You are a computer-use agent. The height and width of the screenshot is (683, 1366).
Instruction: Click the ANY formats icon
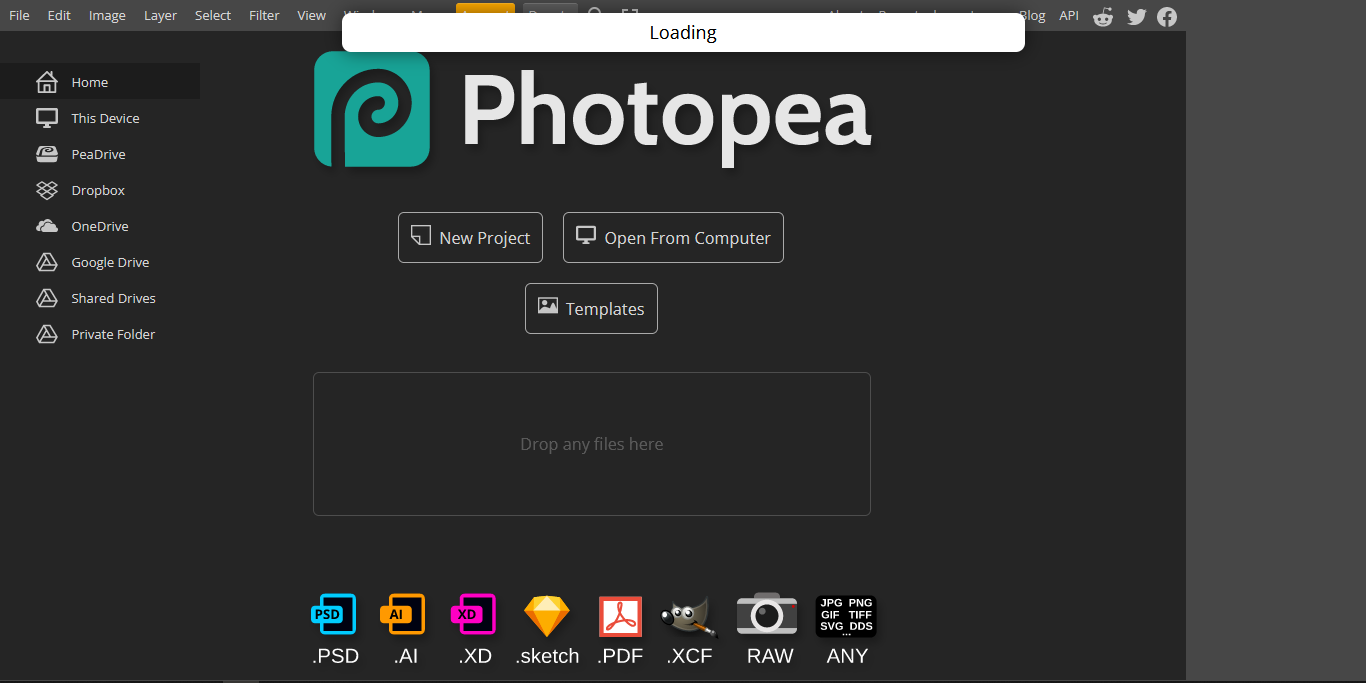tap(846, 614)
